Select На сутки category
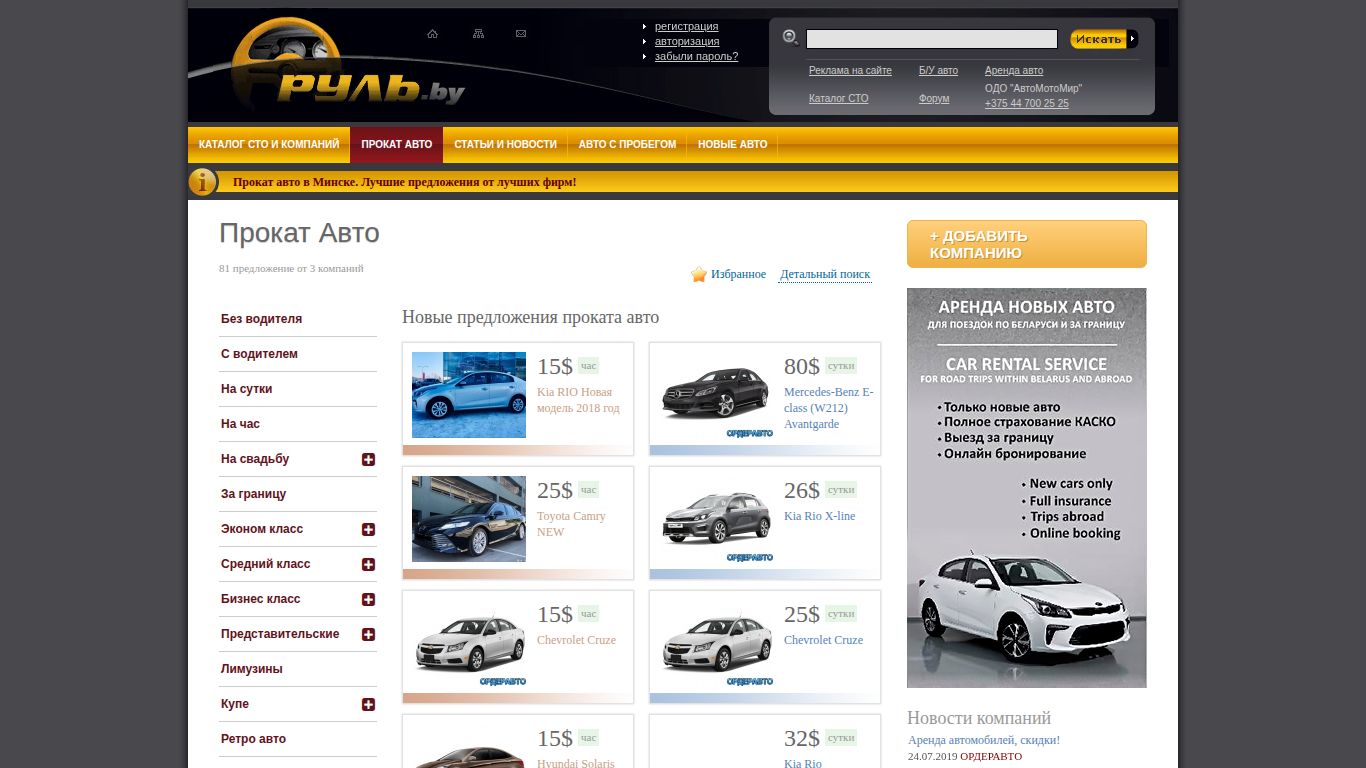 [x=246, y=389]
